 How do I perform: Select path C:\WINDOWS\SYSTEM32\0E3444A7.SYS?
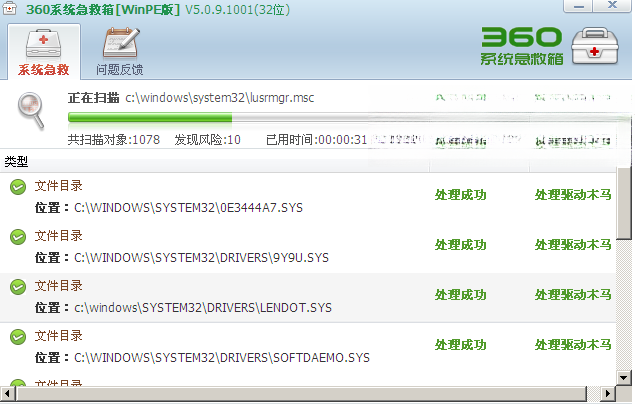(x=188, y=208)
